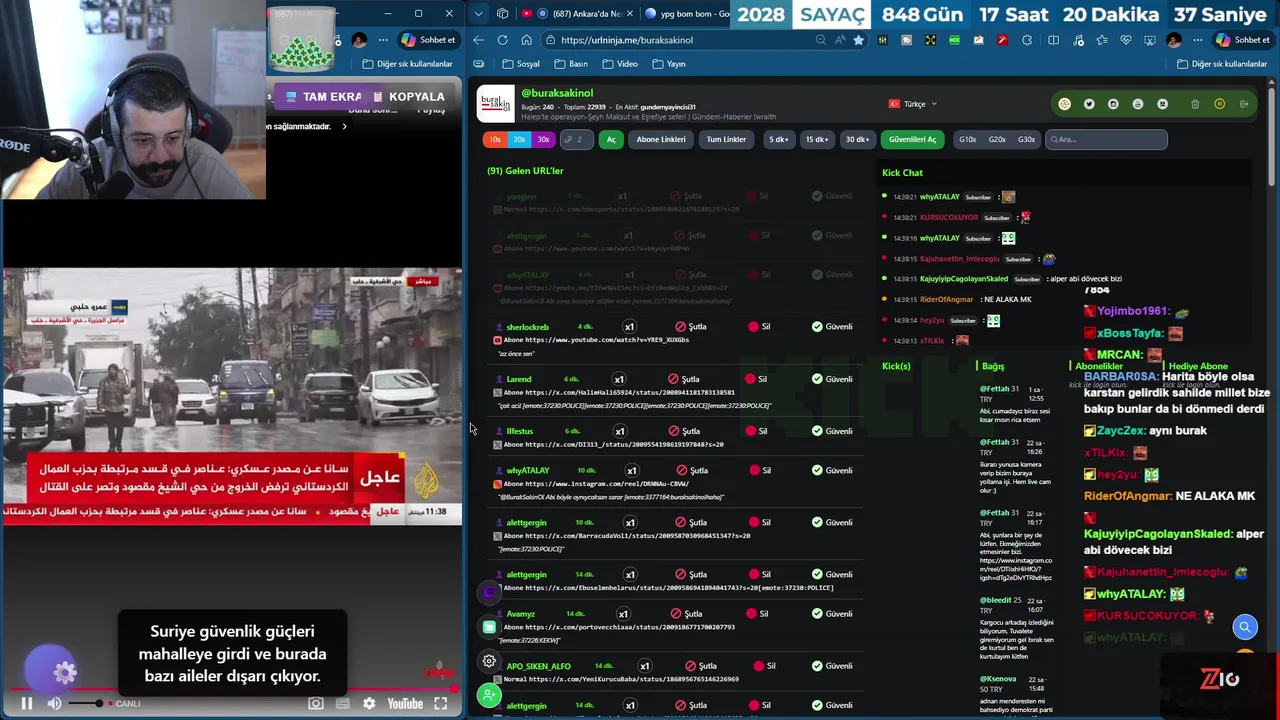This screenshot has height=720, width=1280.
Task: Click the green Aç button
Action: pyautogui.click(x=611, y=139)
